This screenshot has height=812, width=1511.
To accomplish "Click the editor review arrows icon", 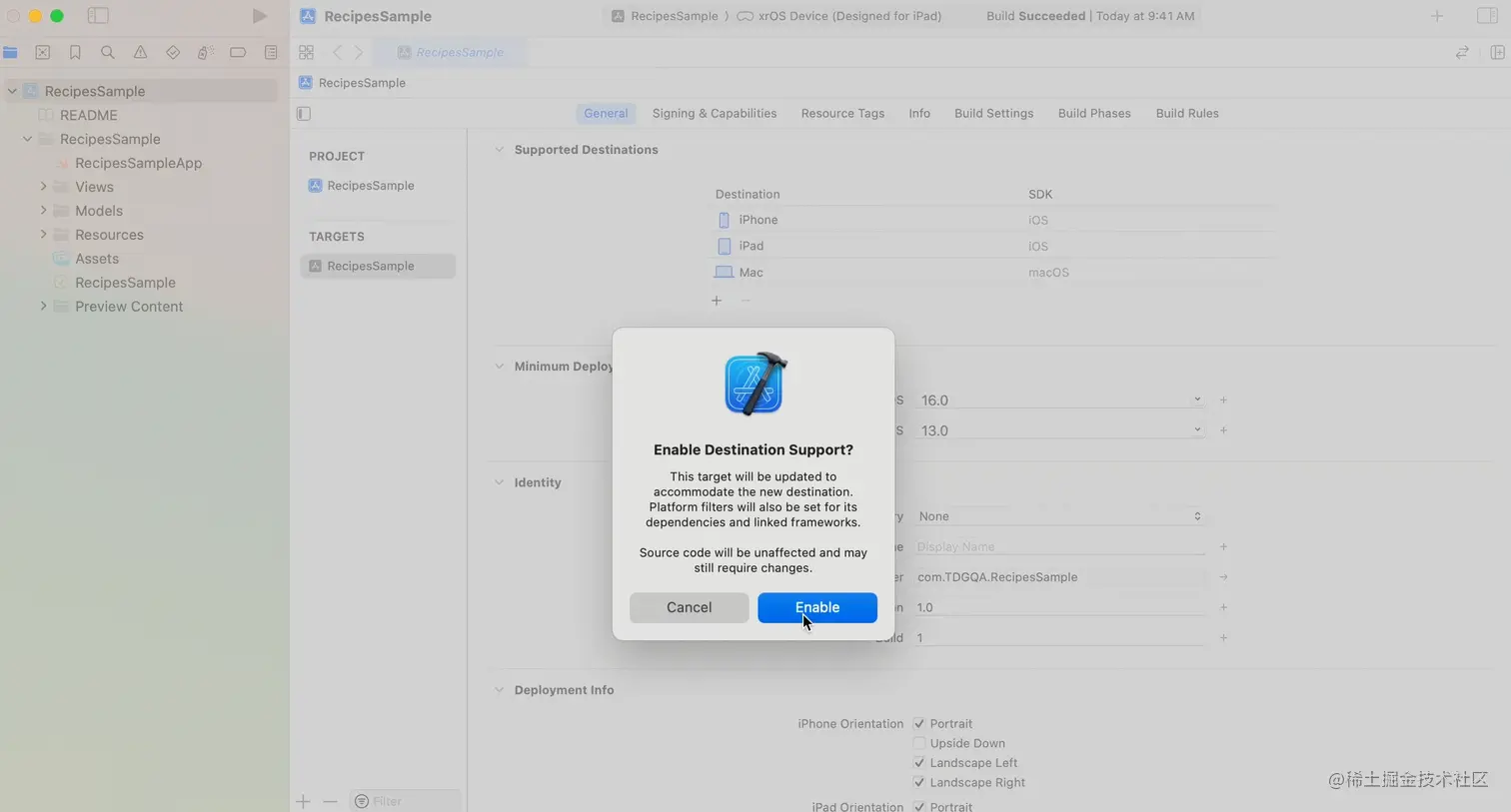I will coord(1462,52).
